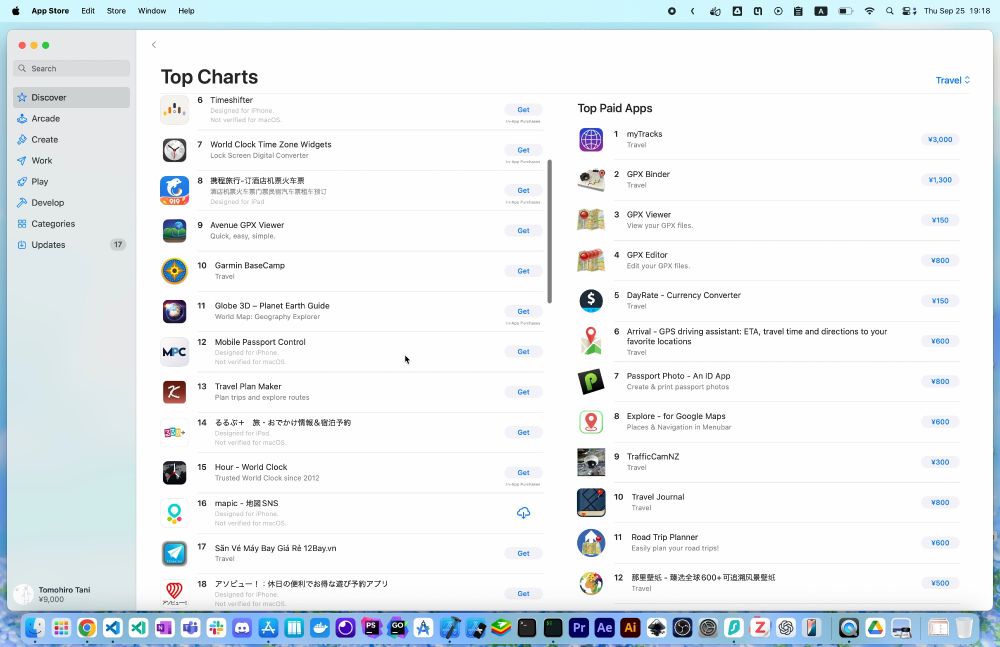The image size is (1000, 647).
Task: Select Discover in the sidebar
Action: click(x=71, y=98)
